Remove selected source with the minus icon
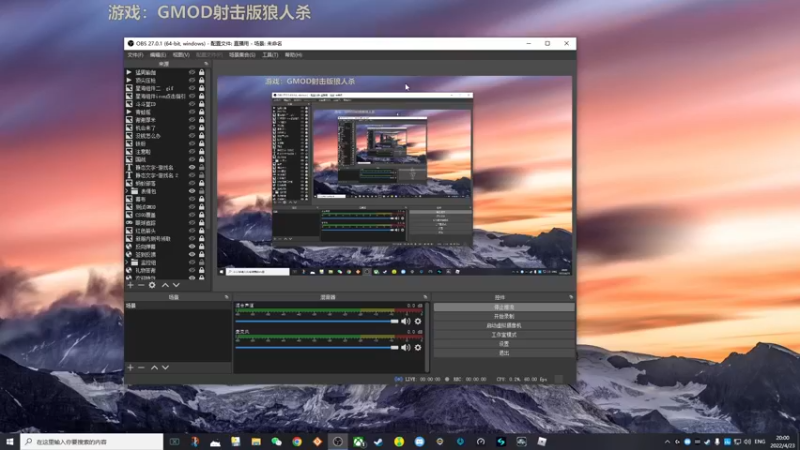Image resolution: width=800 pixels, height=450 pixels. pyautogui.click(x=141, y=285)
